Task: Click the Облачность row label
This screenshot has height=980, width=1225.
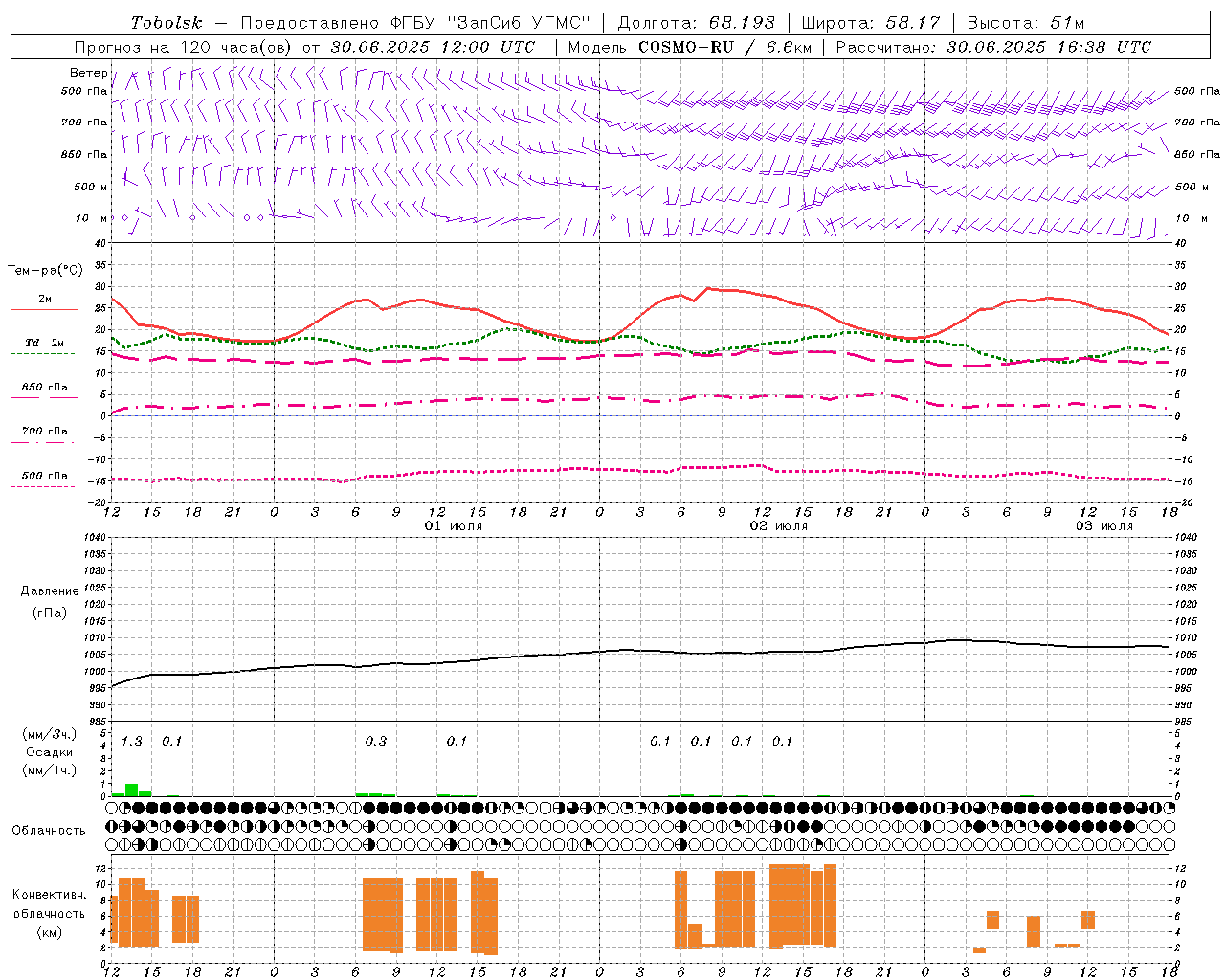Action: (49, 830)
